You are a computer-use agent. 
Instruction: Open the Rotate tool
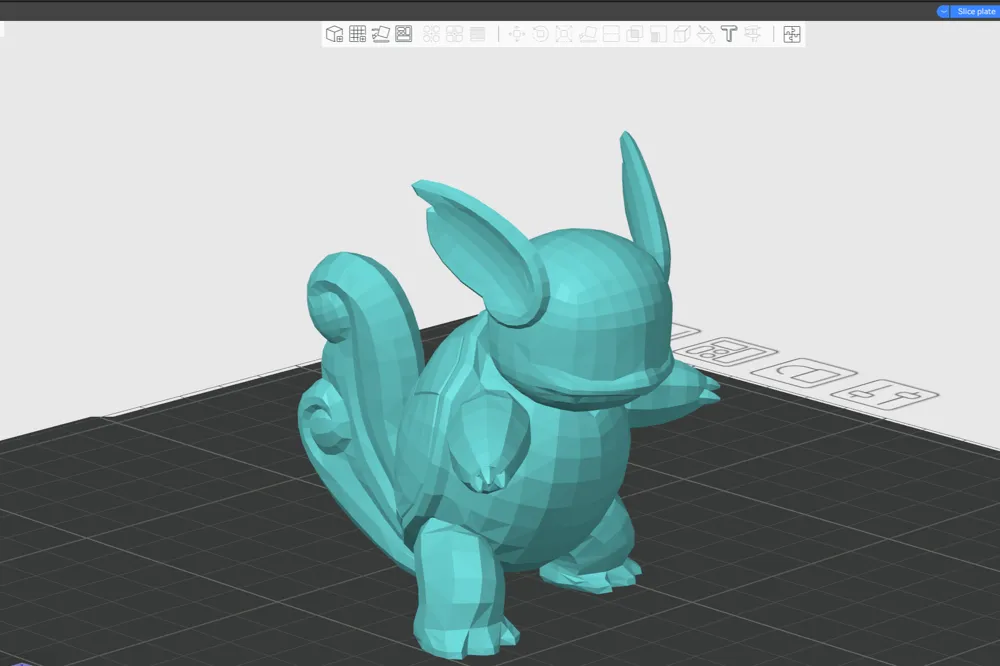540,34
